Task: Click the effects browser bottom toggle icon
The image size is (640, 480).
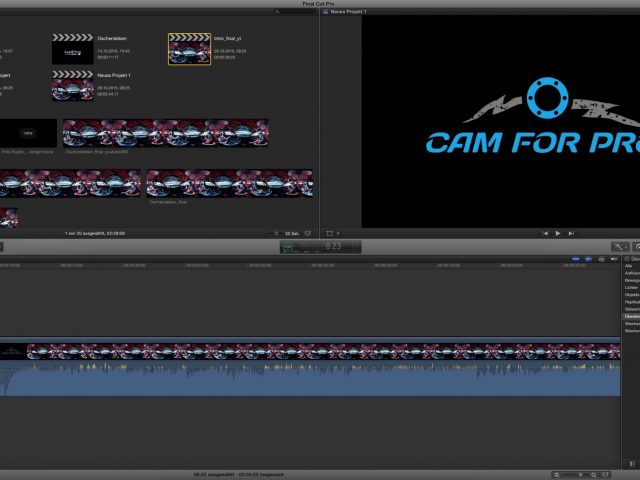Action: 632,464
